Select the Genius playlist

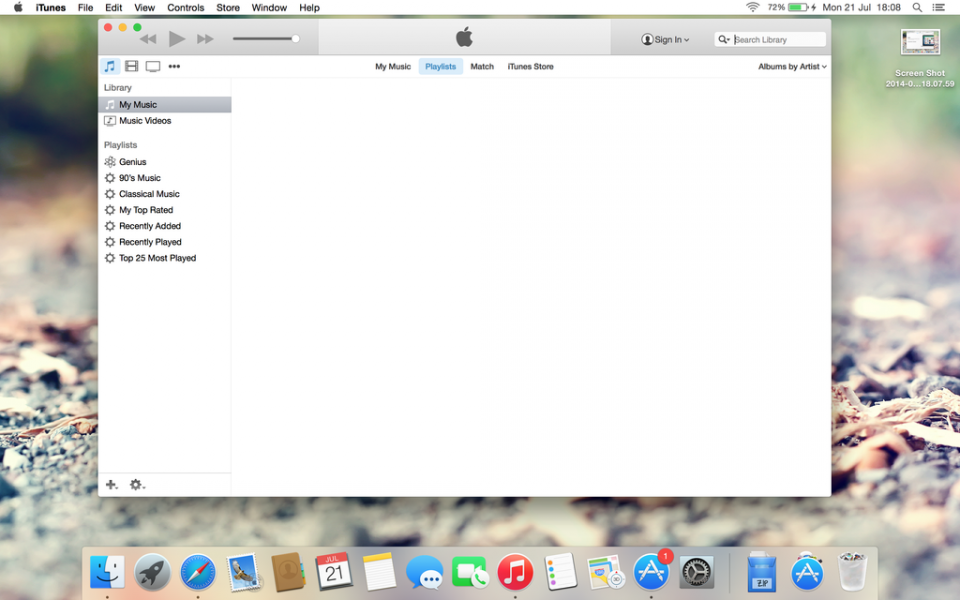coord(132,162)
